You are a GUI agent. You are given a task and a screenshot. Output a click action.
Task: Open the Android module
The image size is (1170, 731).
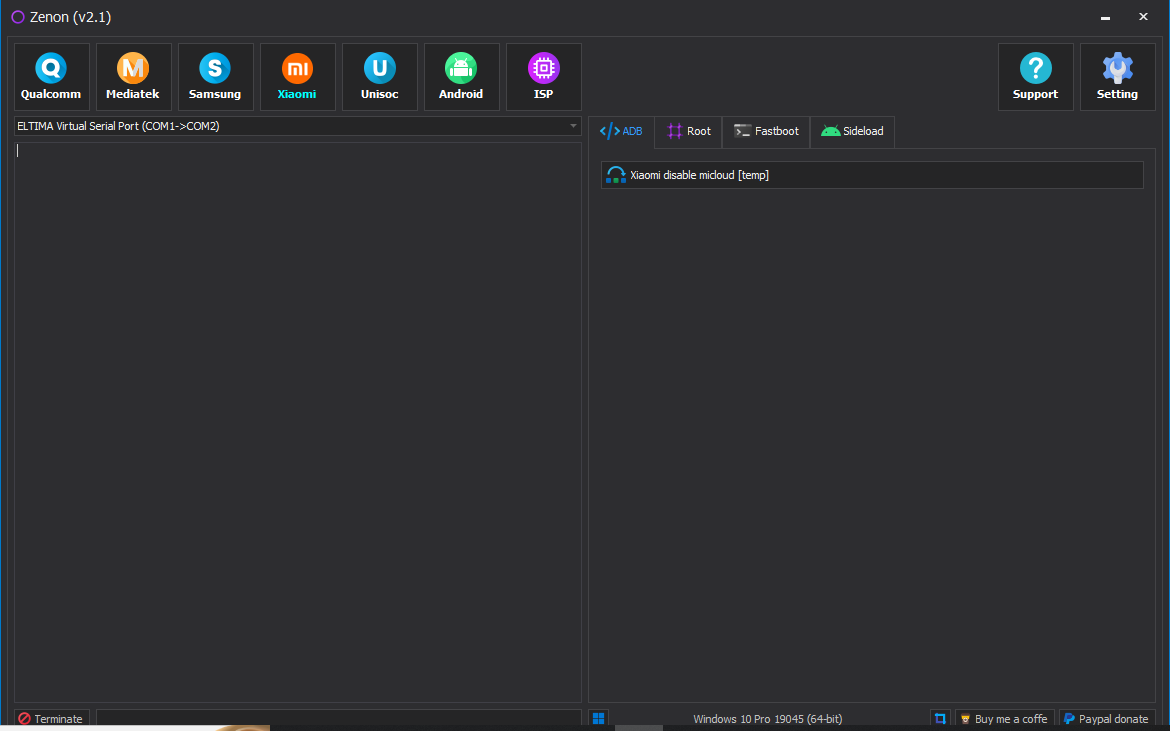[462, 77]
